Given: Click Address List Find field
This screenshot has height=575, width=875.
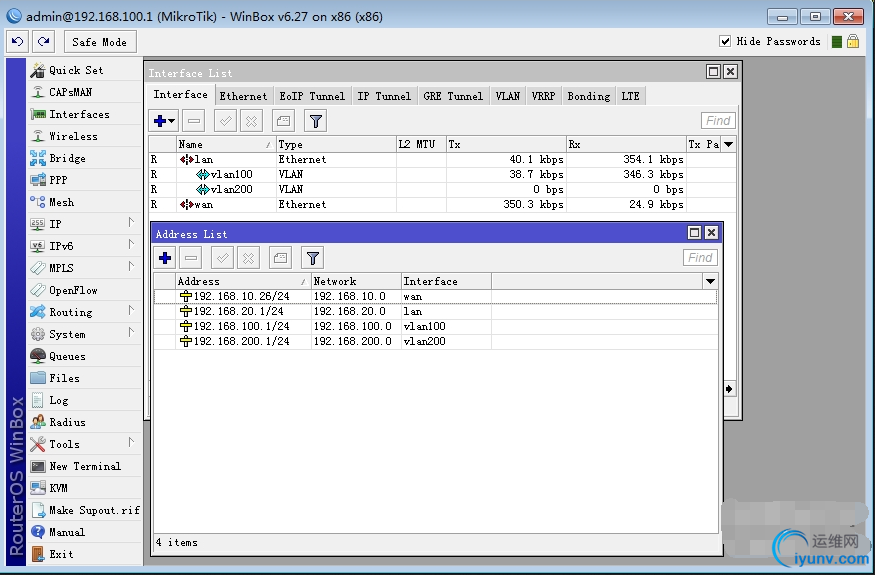Looking at the screenshot, I should (x=700, y=258).
